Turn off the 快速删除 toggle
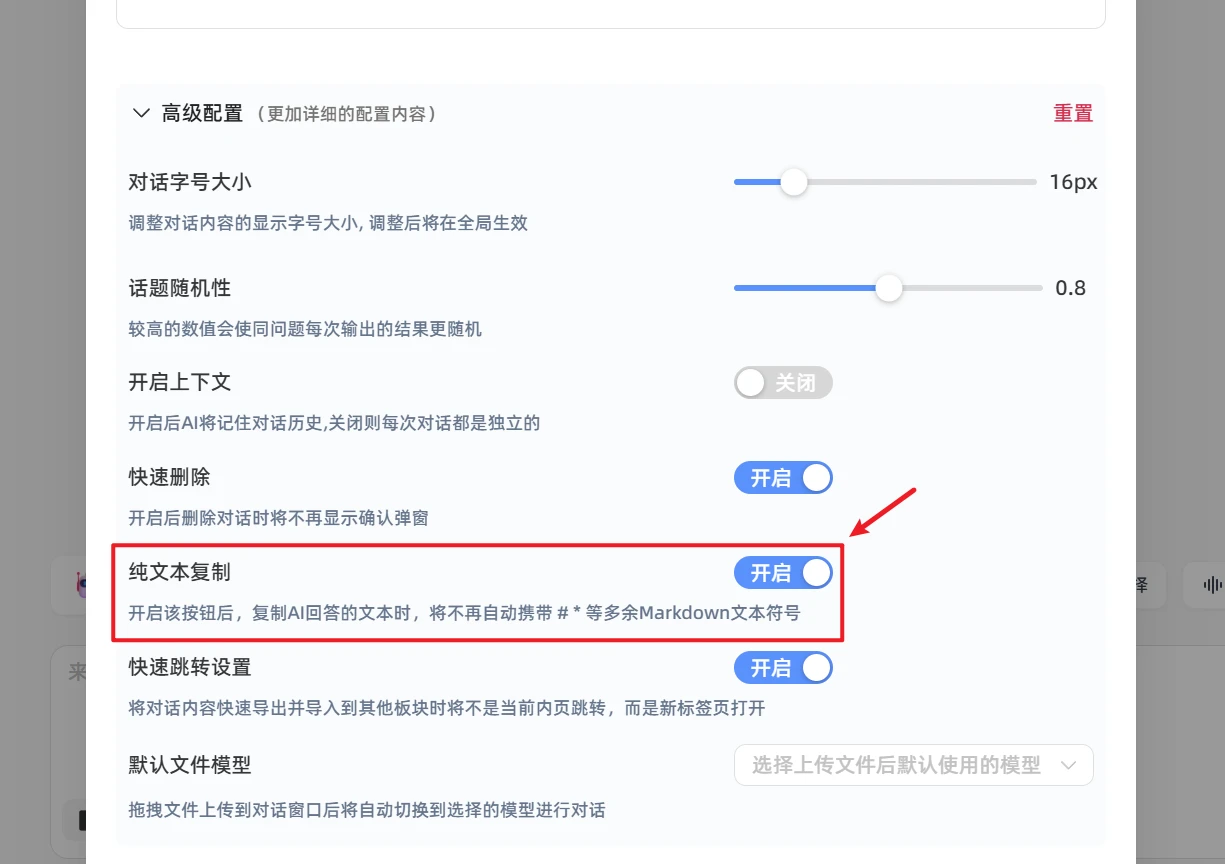This screenshot has width=1225, height=864. coord(783,478)
